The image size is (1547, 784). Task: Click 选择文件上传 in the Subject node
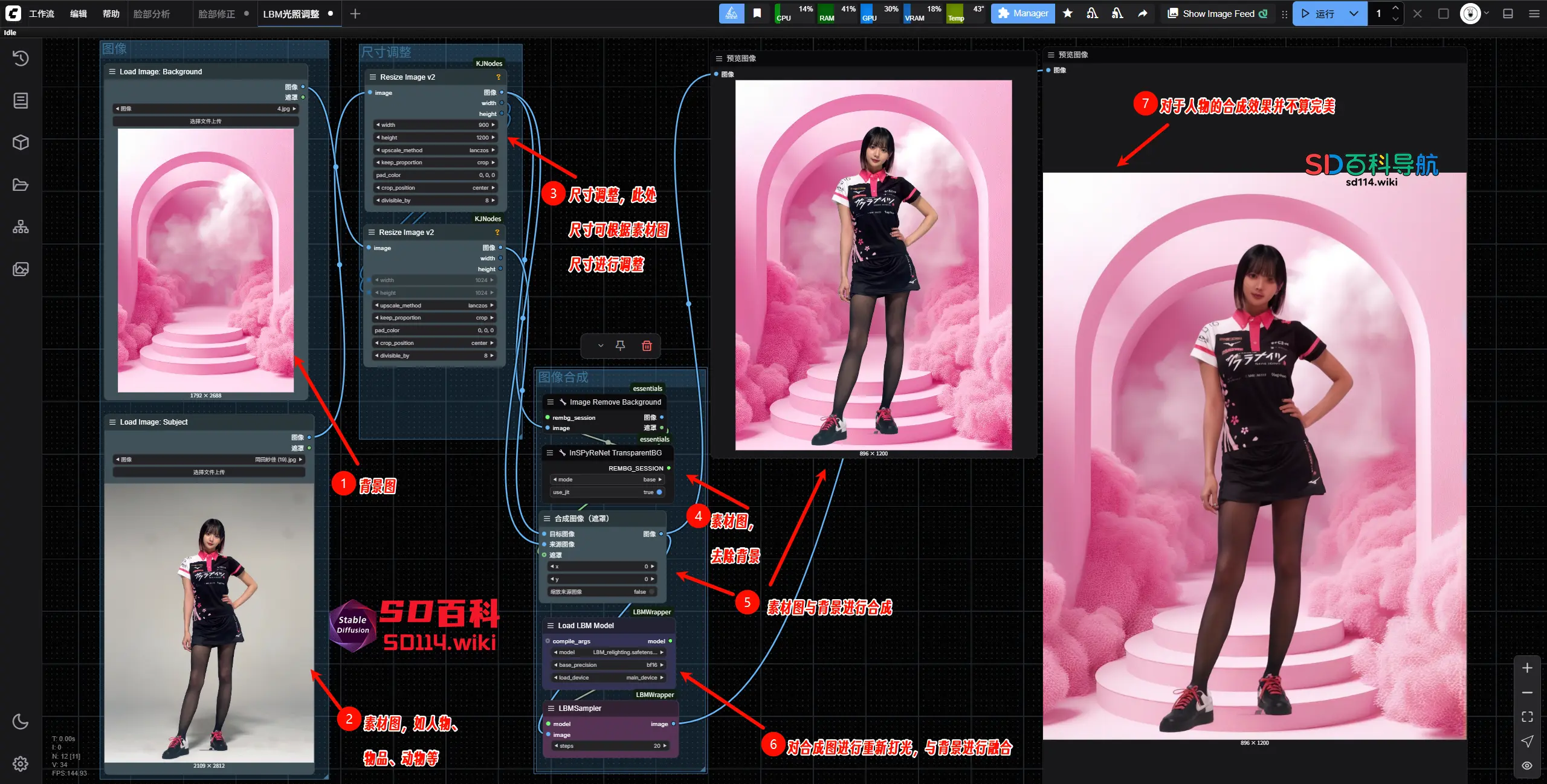pos(208,472)
